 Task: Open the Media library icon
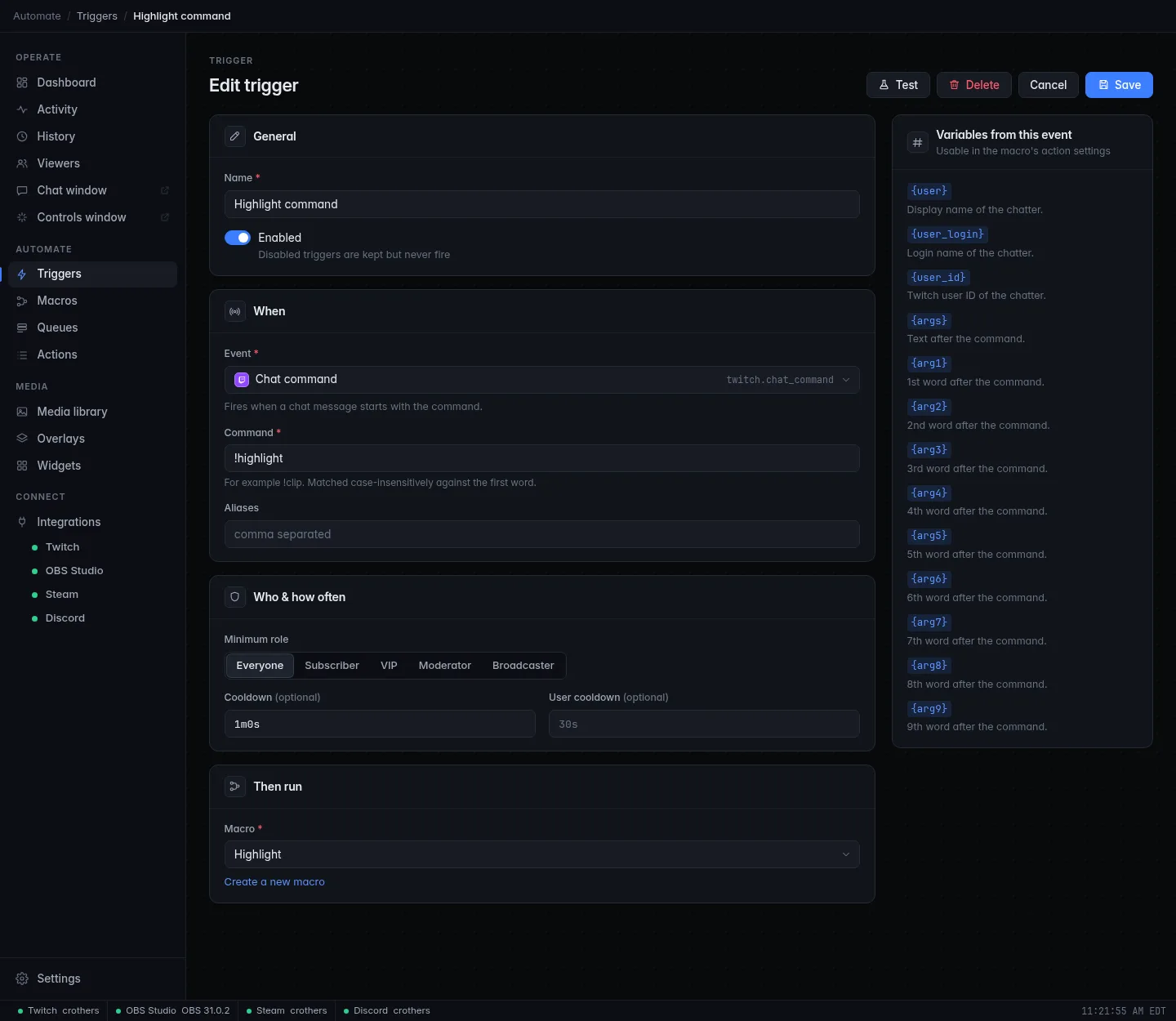(x=22, y=412)
